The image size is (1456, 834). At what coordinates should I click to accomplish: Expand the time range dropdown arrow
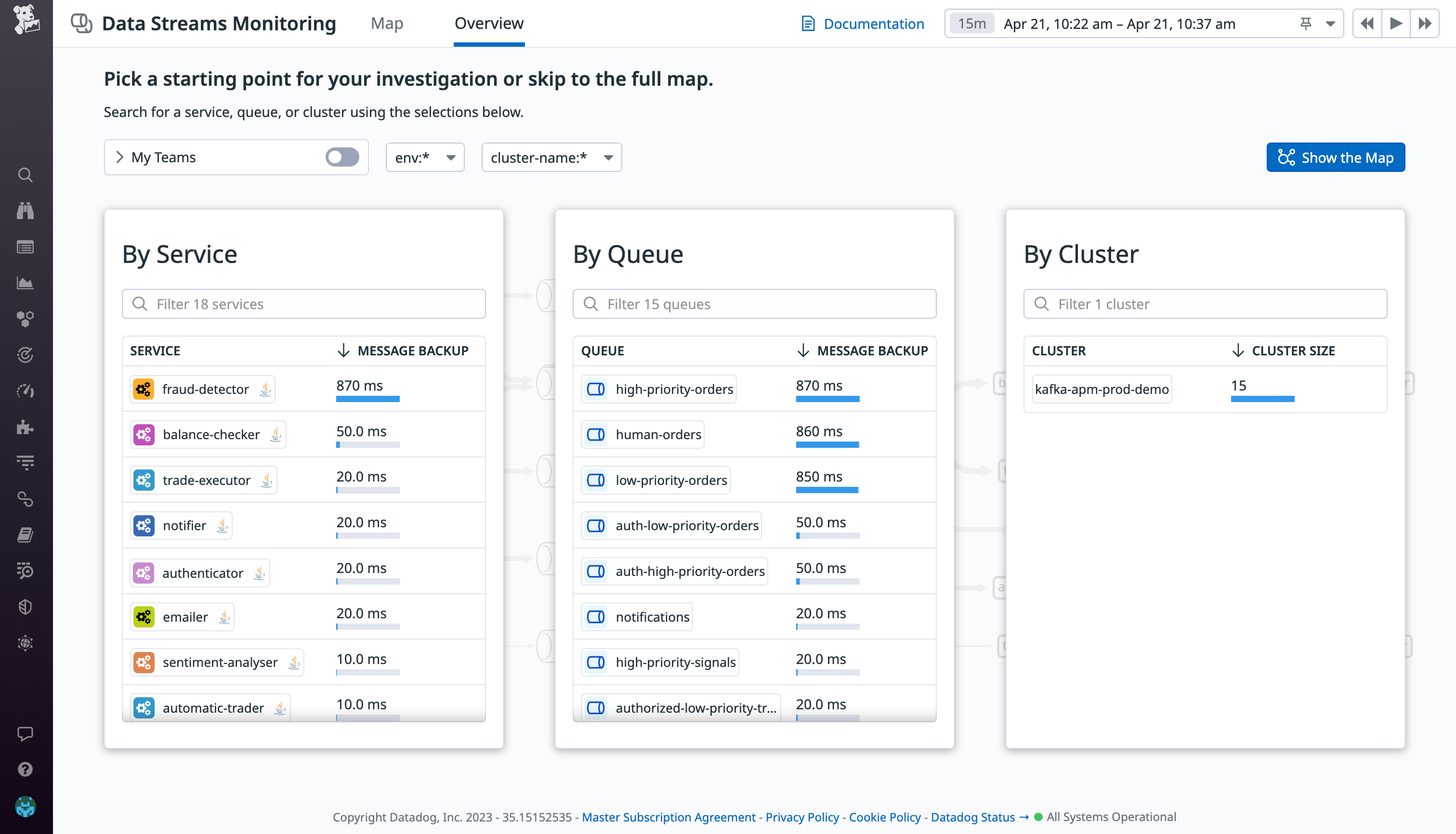click(x=1330, y=24)
